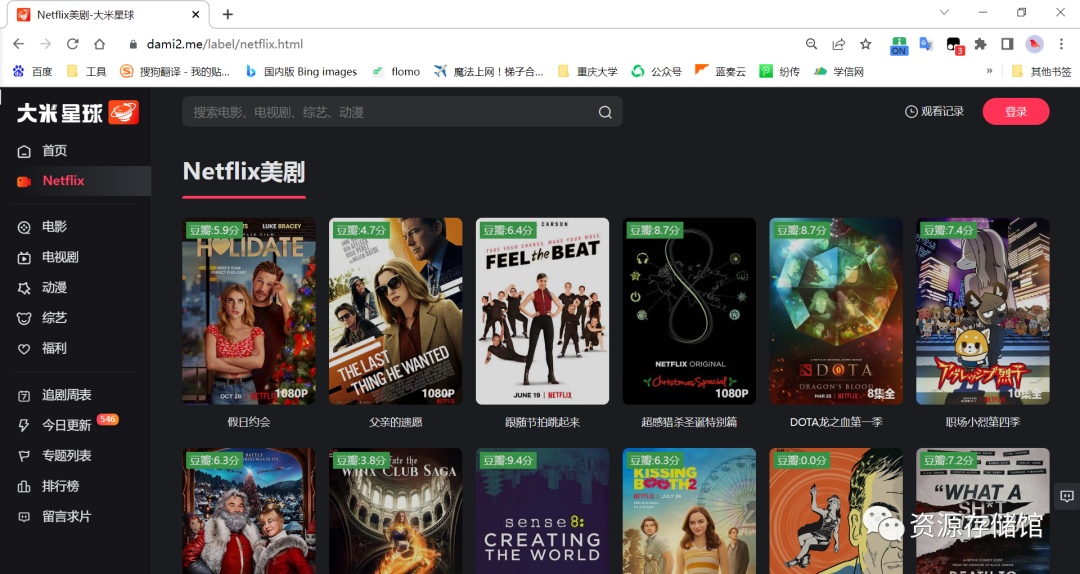Click the browser address bar URL

(x=225, y=44)
